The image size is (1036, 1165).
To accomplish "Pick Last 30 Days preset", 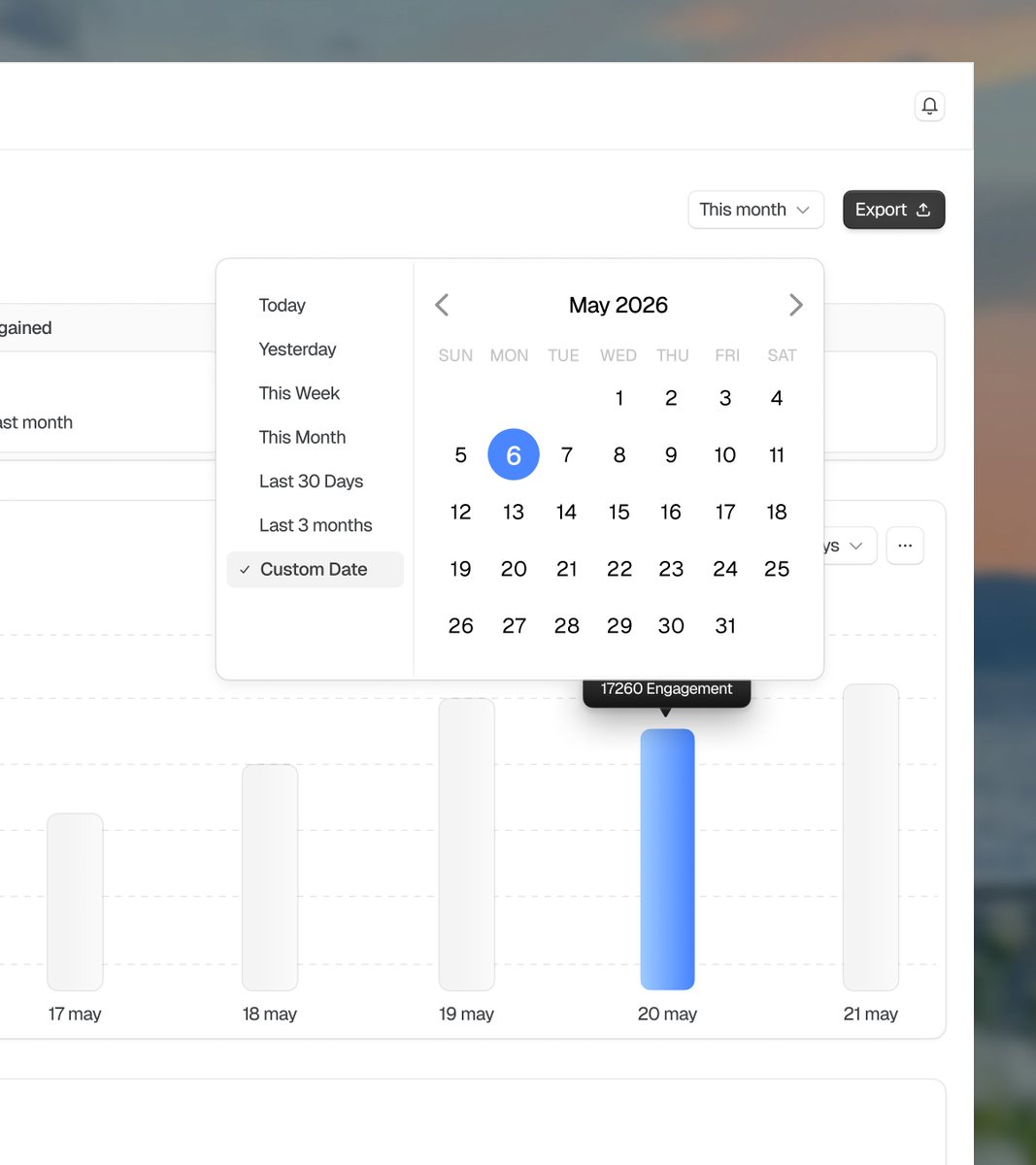I will click(x=311, y=482).
